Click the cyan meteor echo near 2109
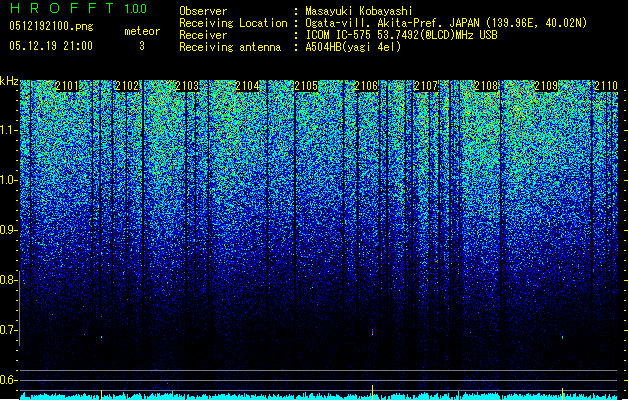Image resolution: width=629 pixels, height=400 pixels. (x=562, y=337)
